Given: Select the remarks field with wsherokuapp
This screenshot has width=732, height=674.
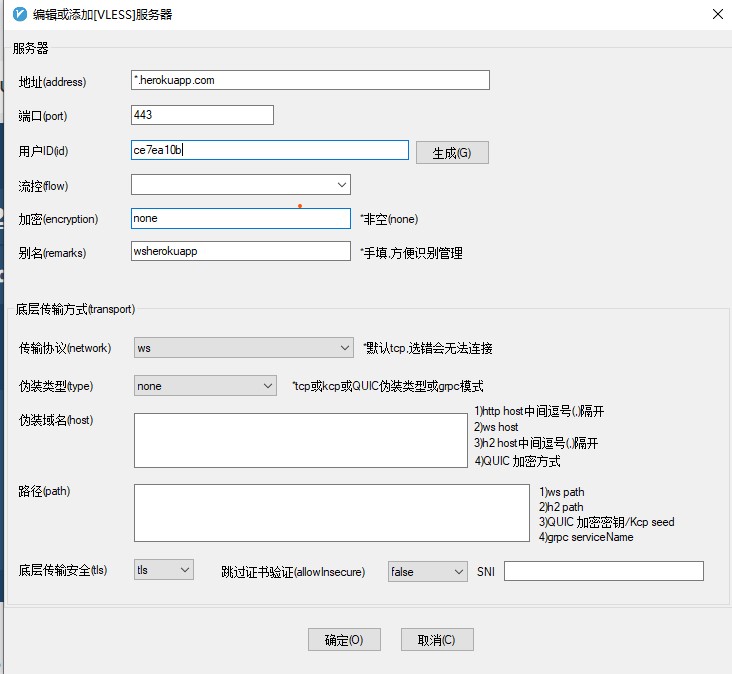Looking at the screenshot, I should pyautogui.click(x=240, y=252).
